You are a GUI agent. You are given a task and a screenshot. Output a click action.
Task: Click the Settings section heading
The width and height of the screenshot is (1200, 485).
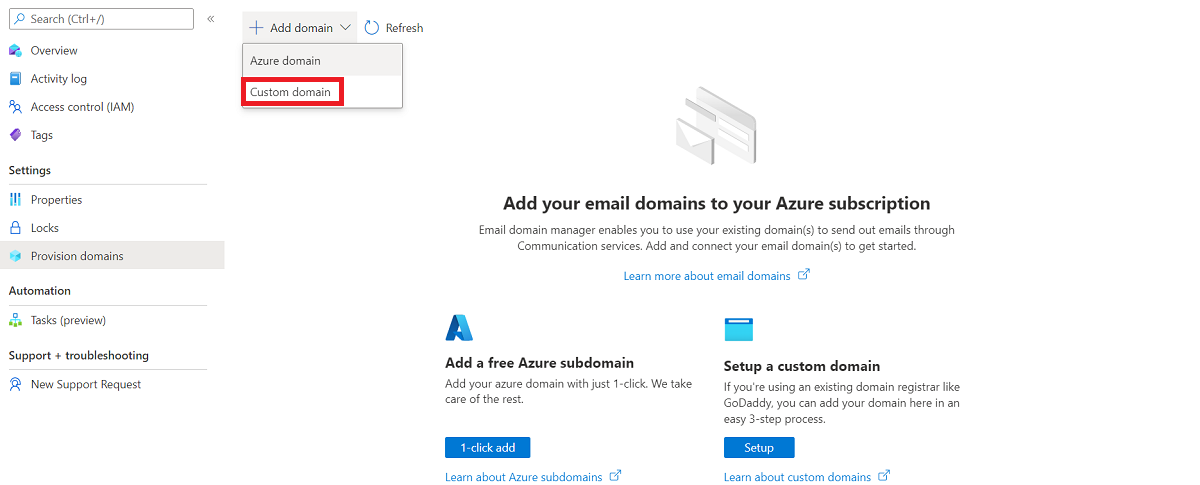[x=30, y=170]
